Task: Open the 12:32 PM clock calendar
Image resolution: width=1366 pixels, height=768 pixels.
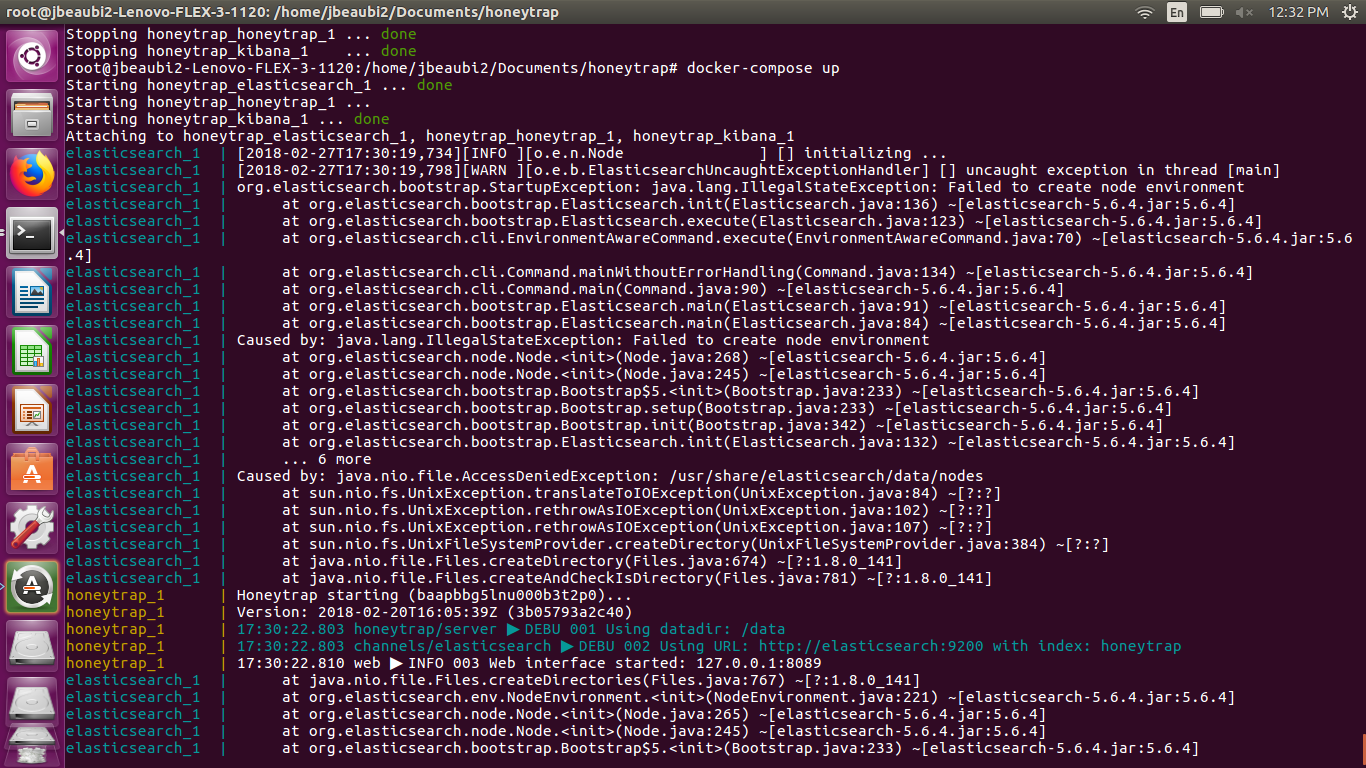Action: point(1302,13)
